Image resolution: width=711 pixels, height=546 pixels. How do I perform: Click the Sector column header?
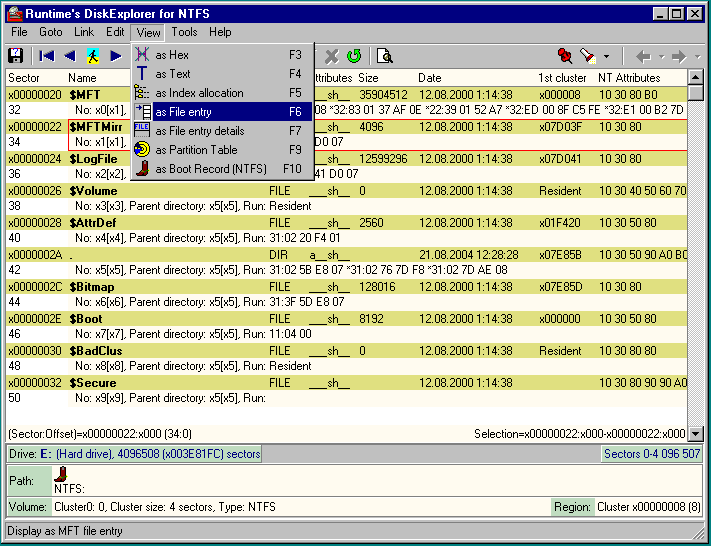click(x=24, y=78)
